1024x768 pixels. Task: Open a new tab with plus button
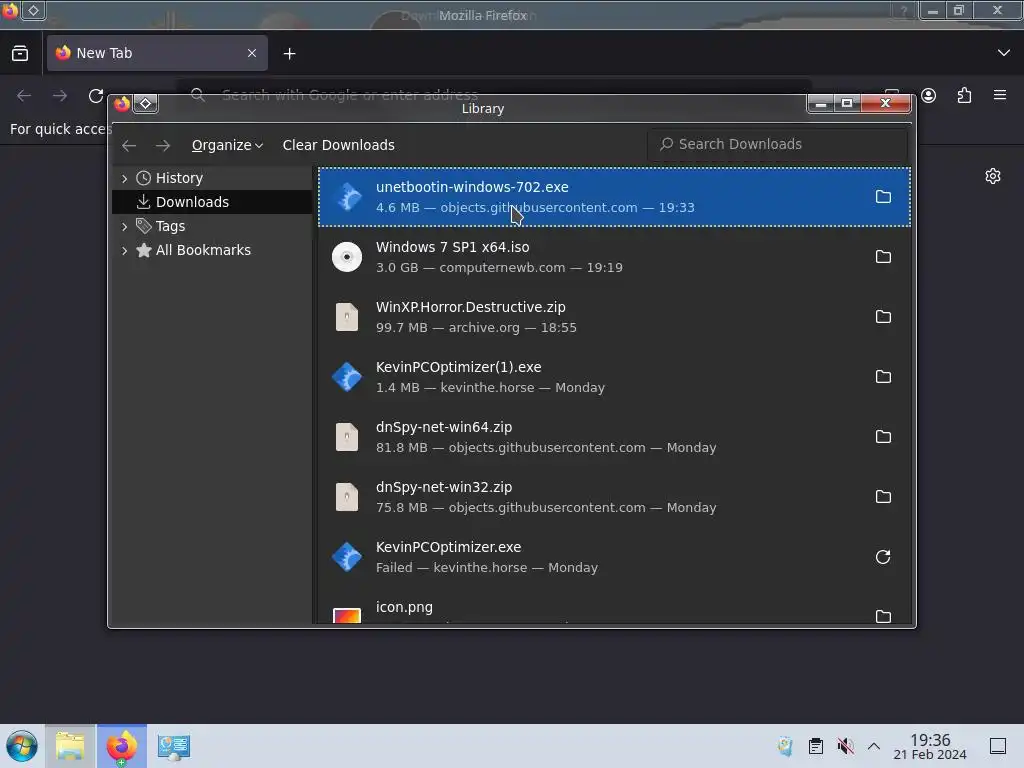[289, 54]
